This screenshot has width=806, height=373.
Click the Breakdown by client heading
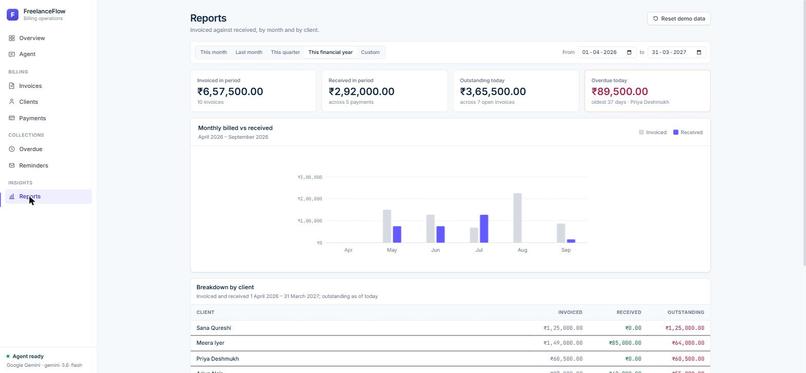pos(225,287)
